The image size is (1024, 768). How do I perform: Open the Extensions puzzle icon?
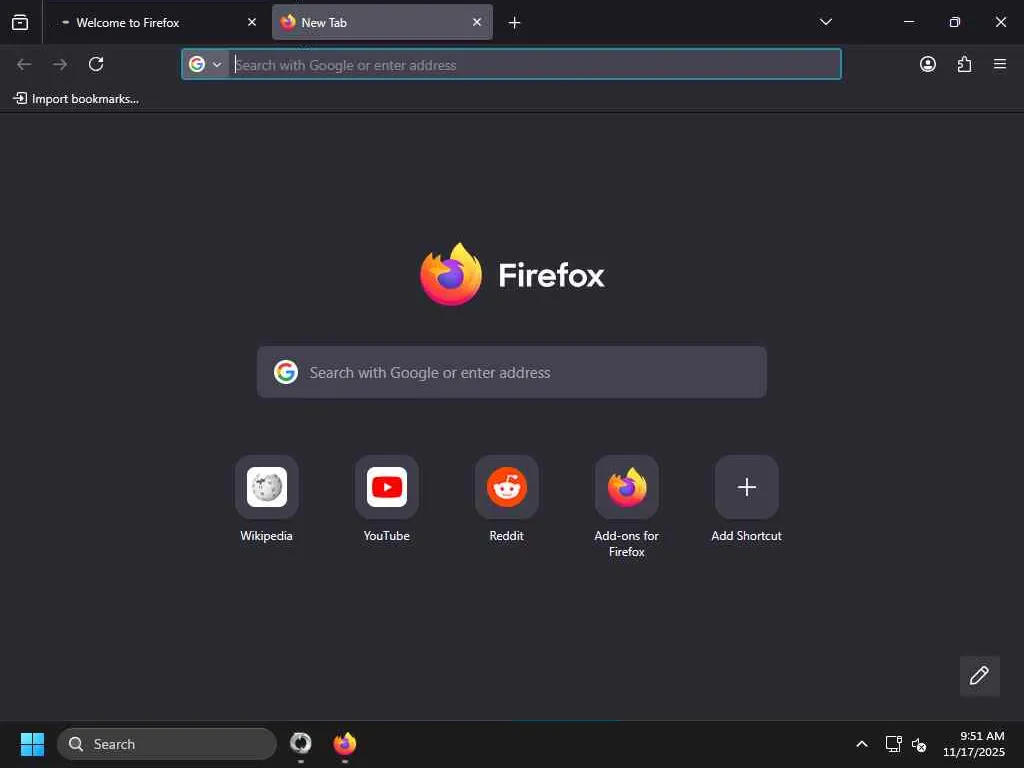click(964, 64)
